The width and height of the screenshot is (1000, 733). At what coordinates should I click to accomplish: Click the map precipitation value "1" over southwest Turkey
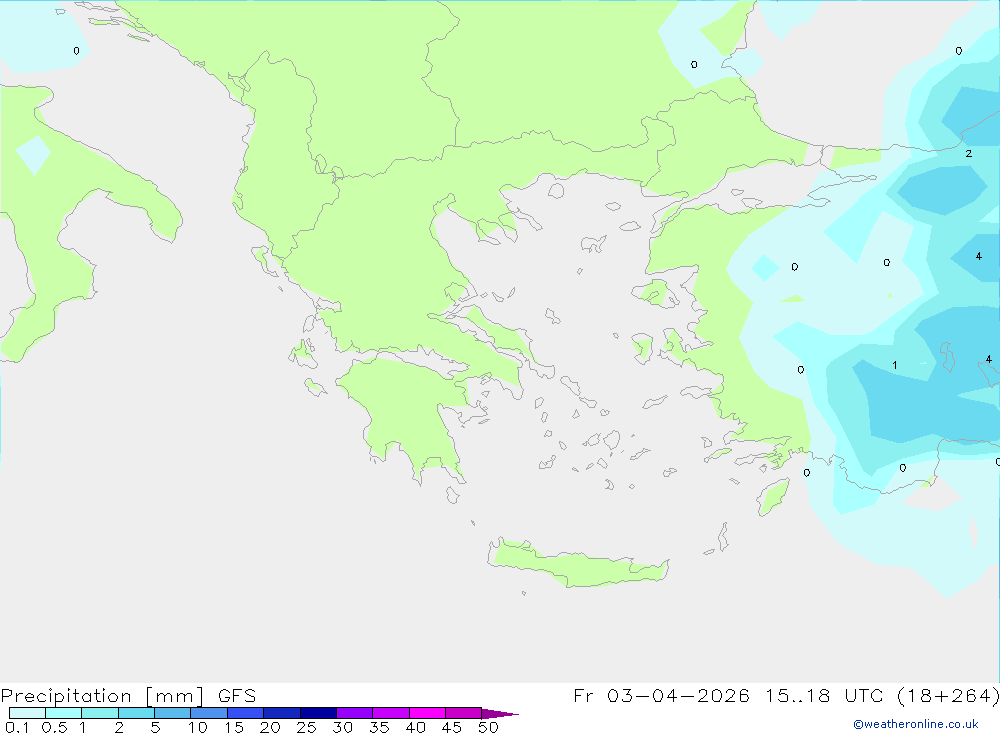[895, 366]
